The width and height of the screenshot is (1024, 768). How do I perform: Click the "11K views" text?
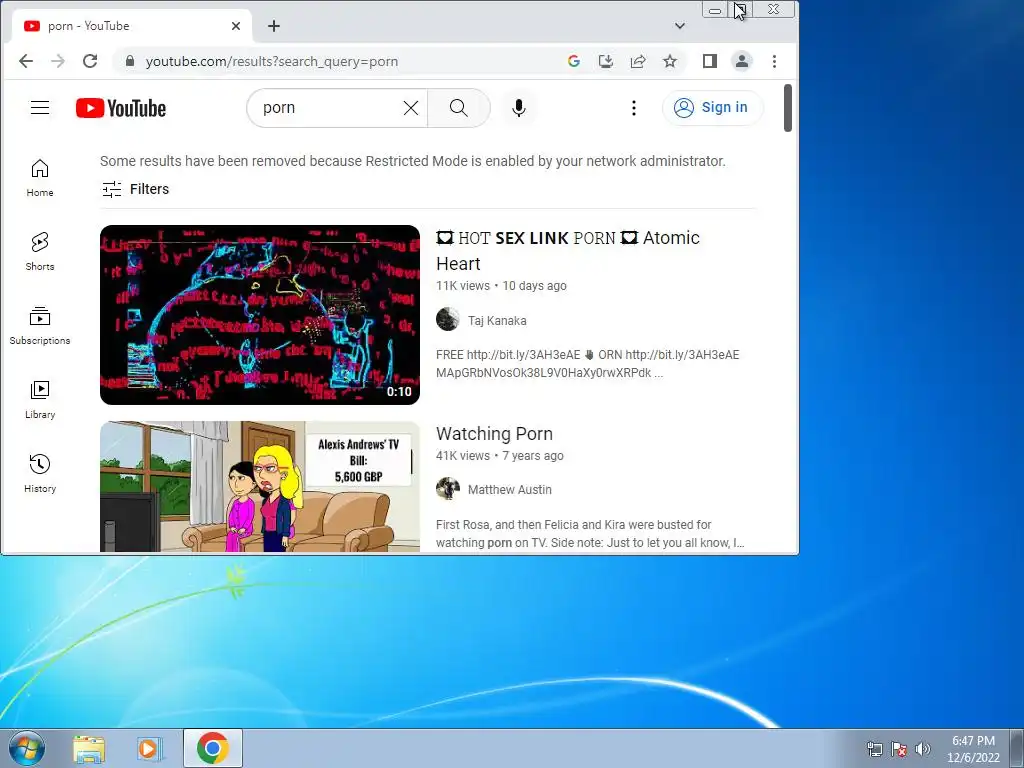[463, 286]
